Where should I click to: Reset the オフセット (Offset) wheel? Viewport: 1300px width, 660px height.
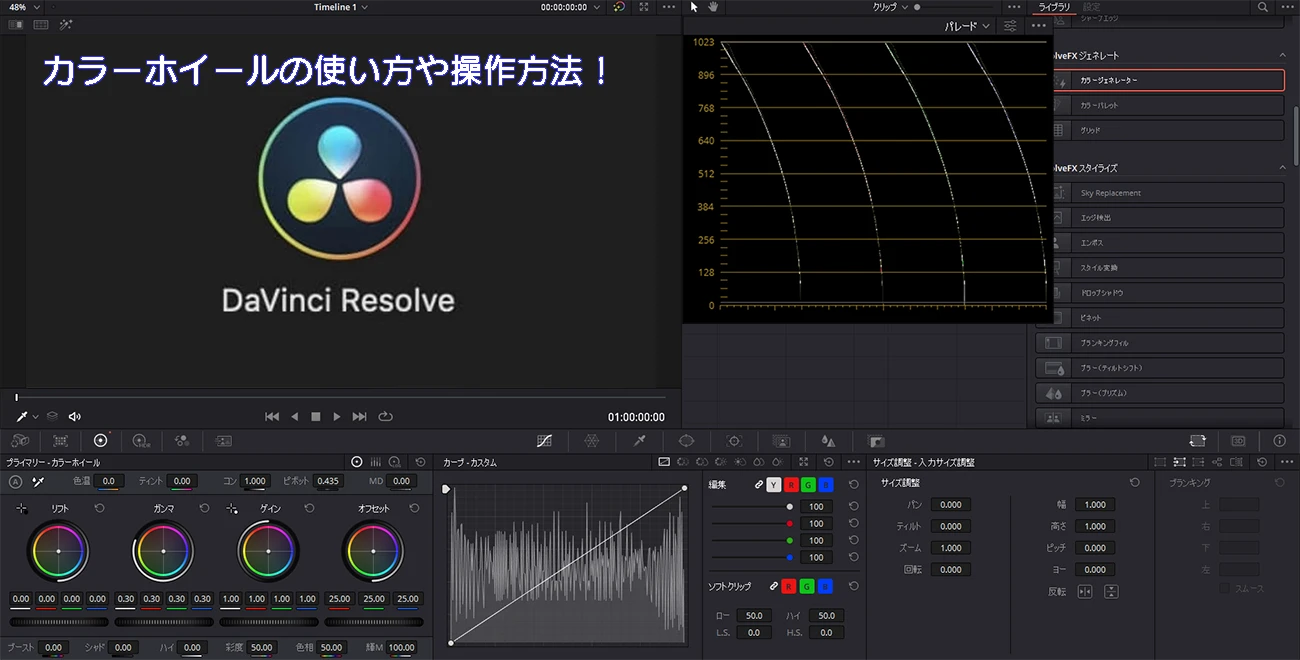pos(414,508)
